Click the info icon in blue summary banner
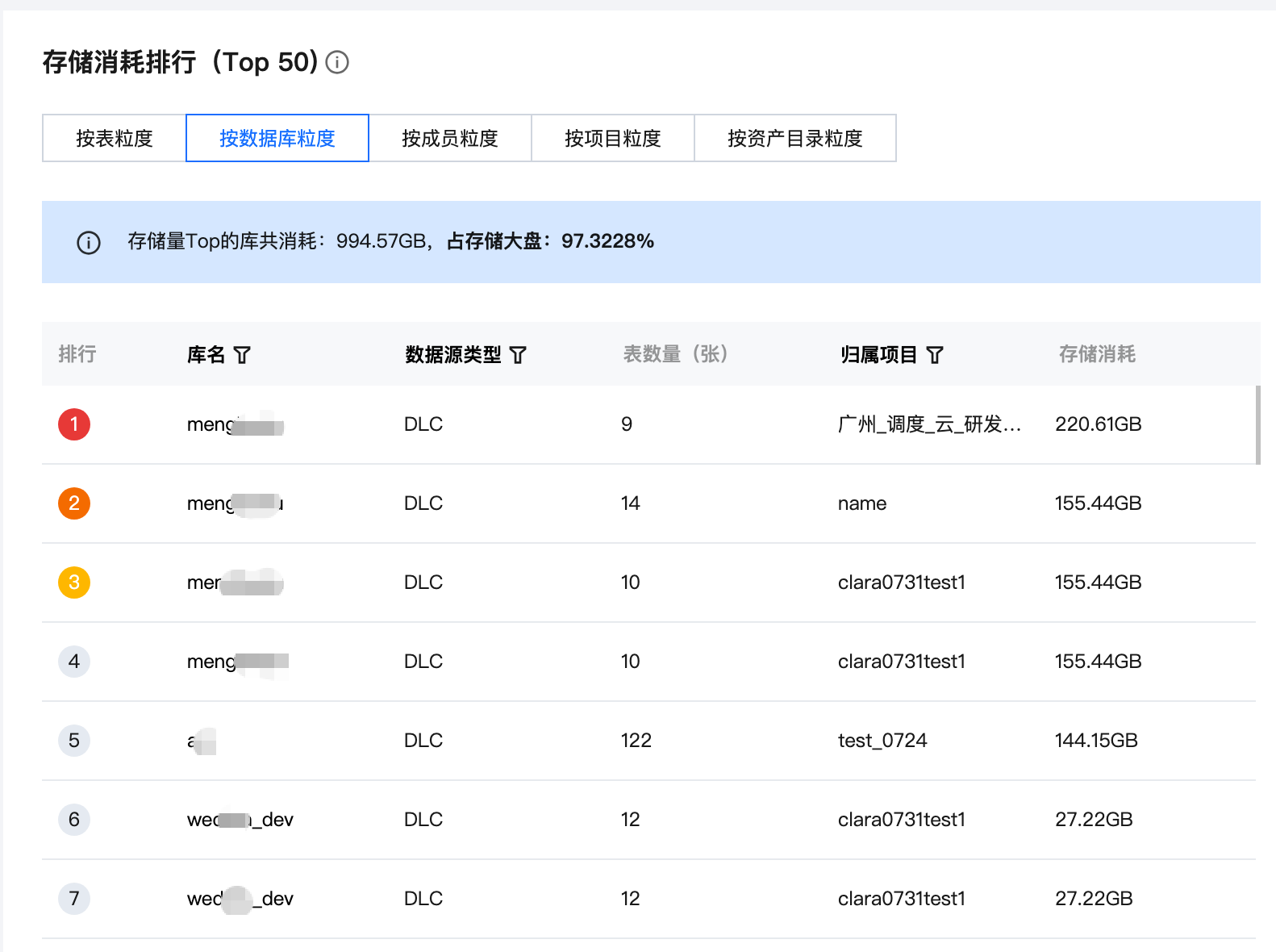 pyautogui.click(x=89, y=242)
